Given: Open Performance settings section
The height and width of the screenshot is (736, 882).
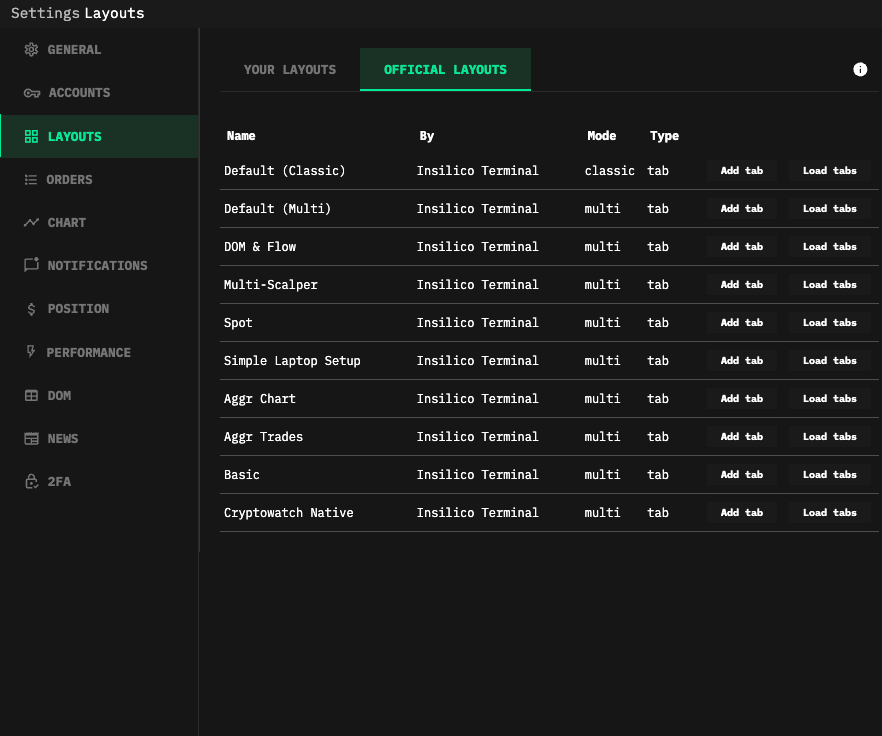Looking at the screenshot, I should click(x=99, y=352).
